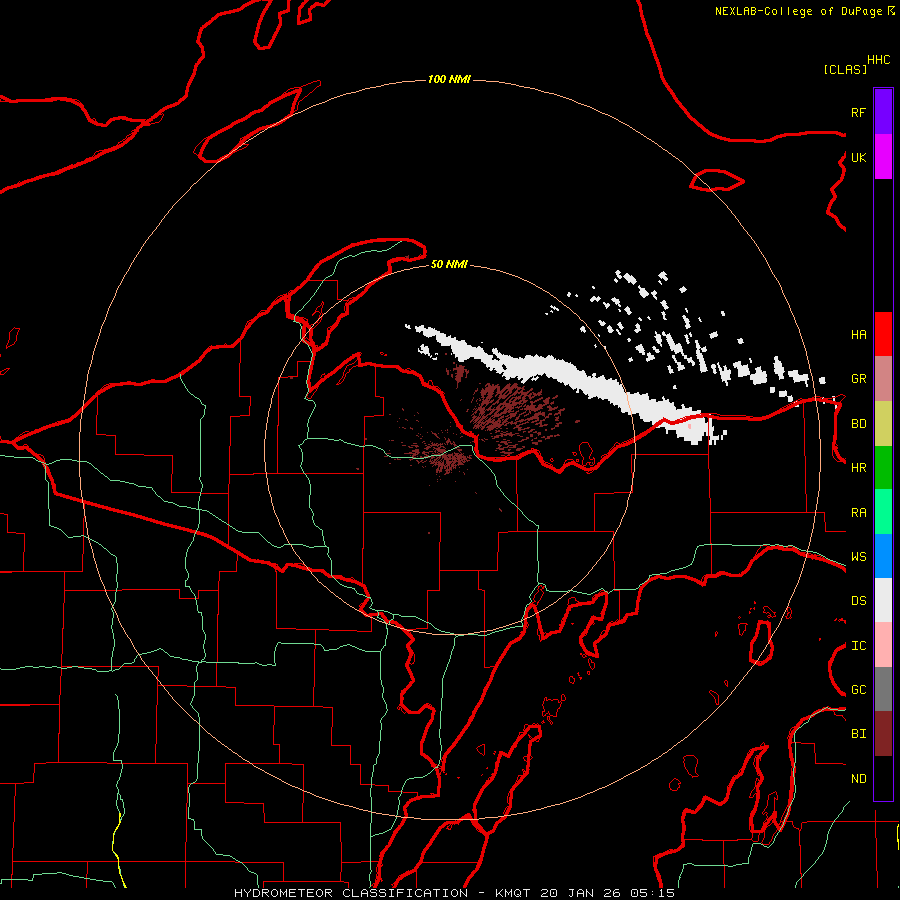Click the RA bright green legend swatch

[883, 512]
